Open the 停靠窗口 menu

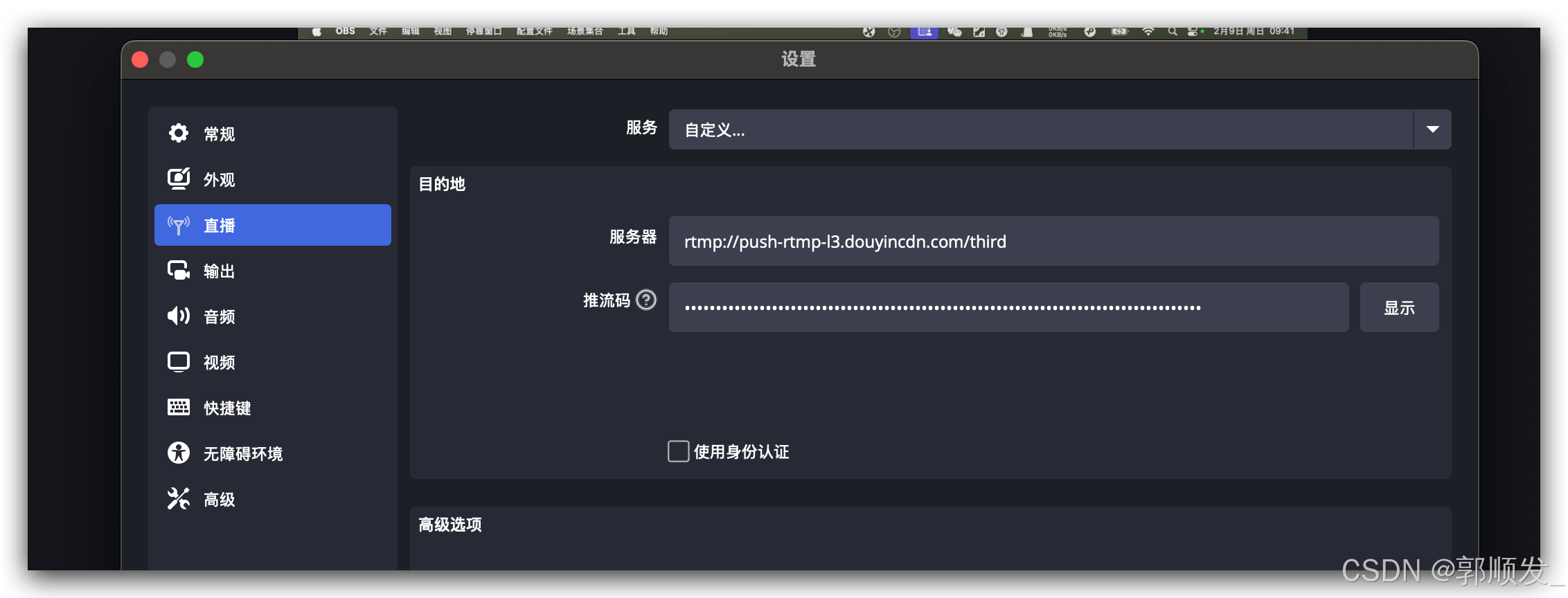click(483, 31)
